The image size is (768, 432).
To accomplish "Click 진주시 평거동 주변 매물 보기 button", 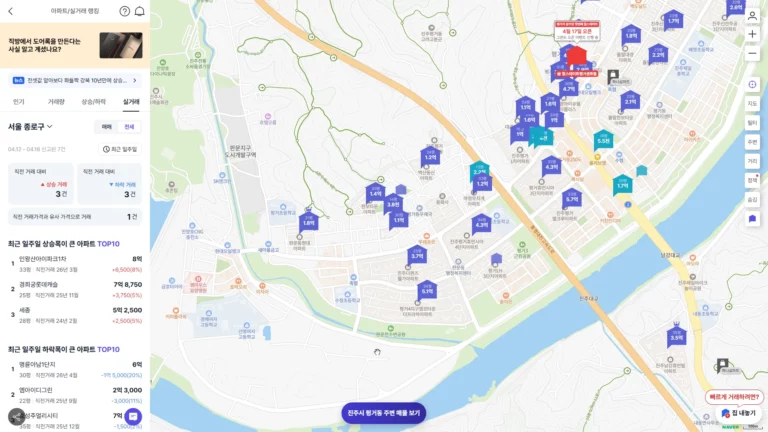I will pyautogui.click(x=384, y=412).
